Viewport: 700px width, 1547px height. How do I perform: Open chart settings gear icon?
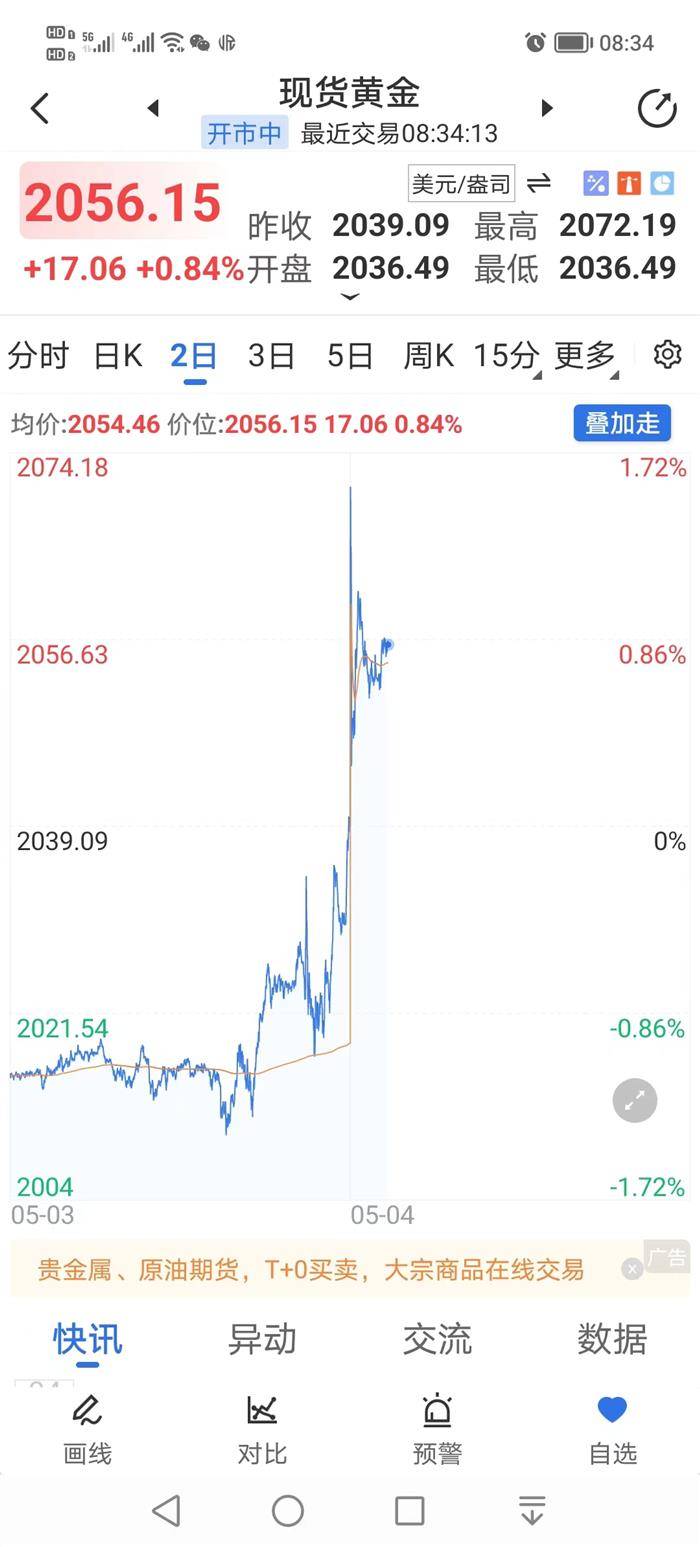coord(667,354)
